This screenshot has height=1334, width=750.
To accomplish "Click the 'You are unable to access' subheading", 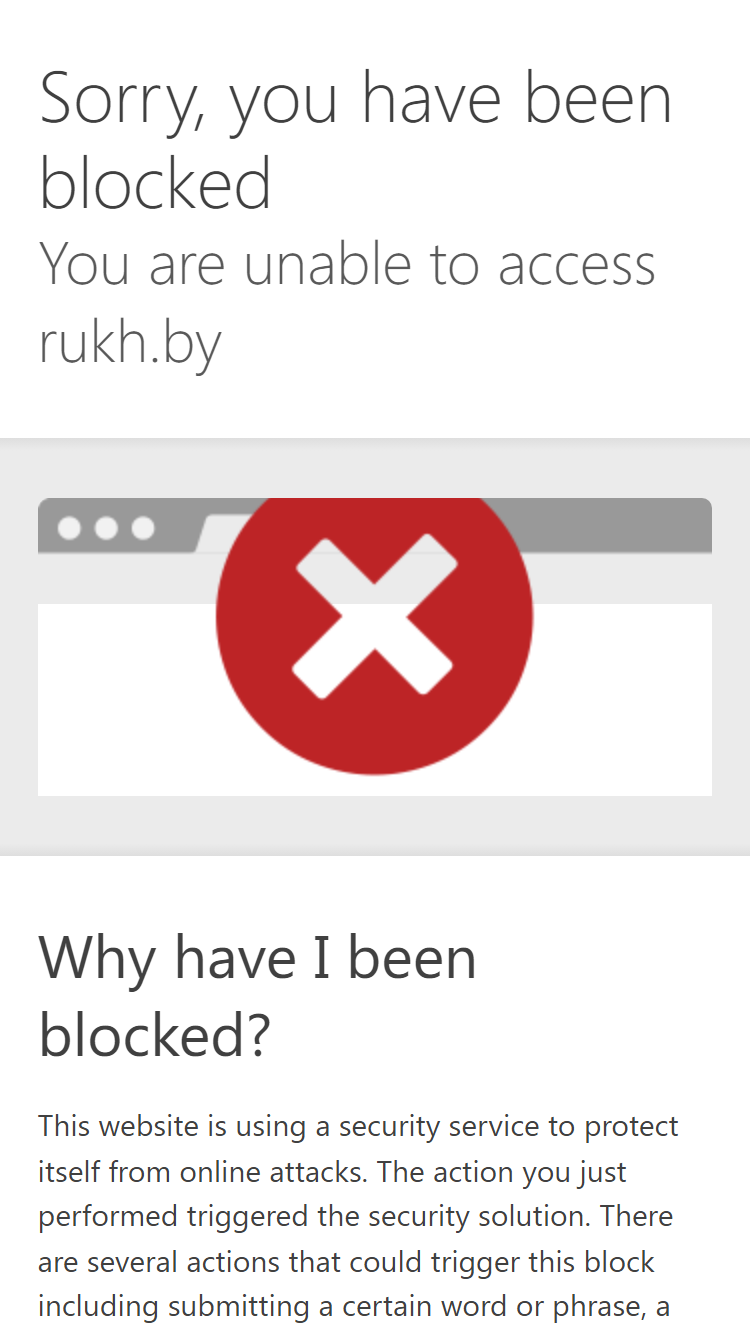I will click(347, 265).
